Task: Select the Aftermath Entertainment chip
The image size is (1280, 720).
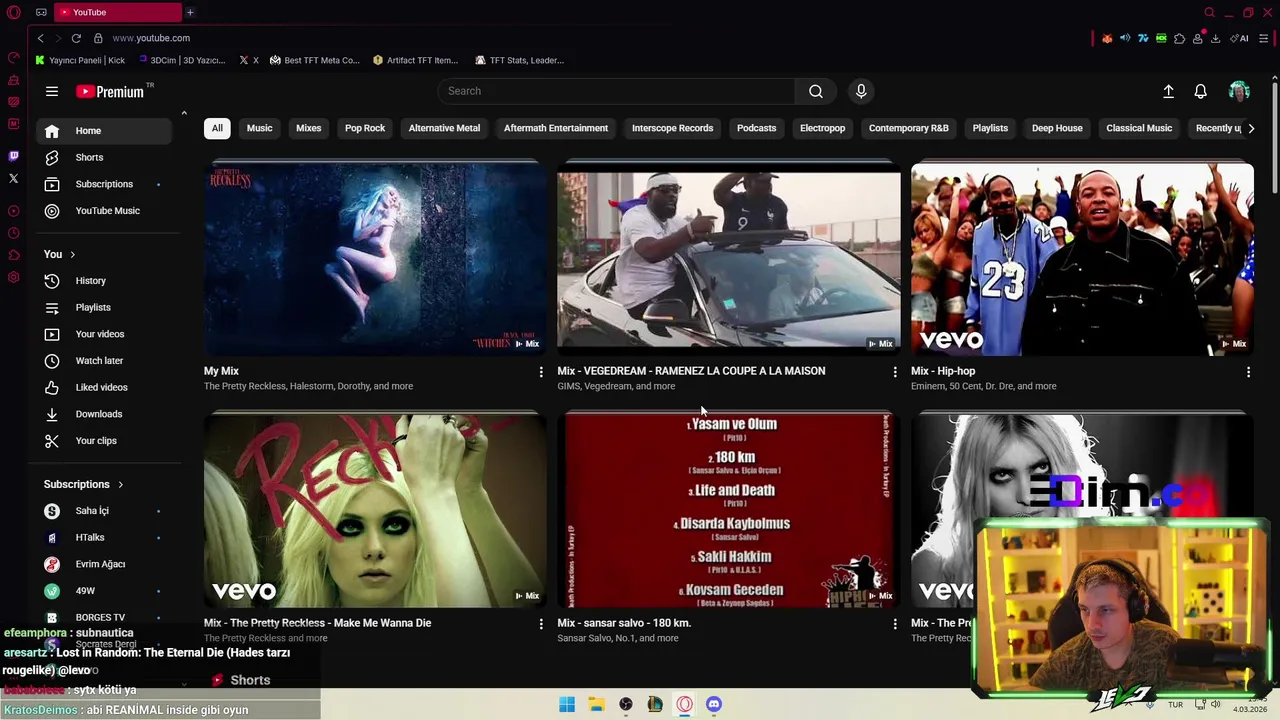Action: pos(556,128)
